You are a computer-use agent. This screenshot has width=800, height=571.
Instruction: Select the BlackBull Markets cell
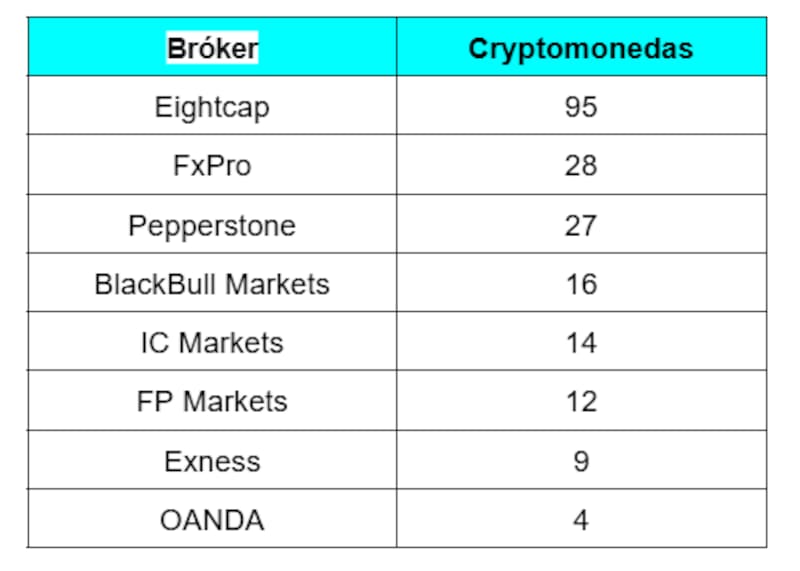(212, 283)
